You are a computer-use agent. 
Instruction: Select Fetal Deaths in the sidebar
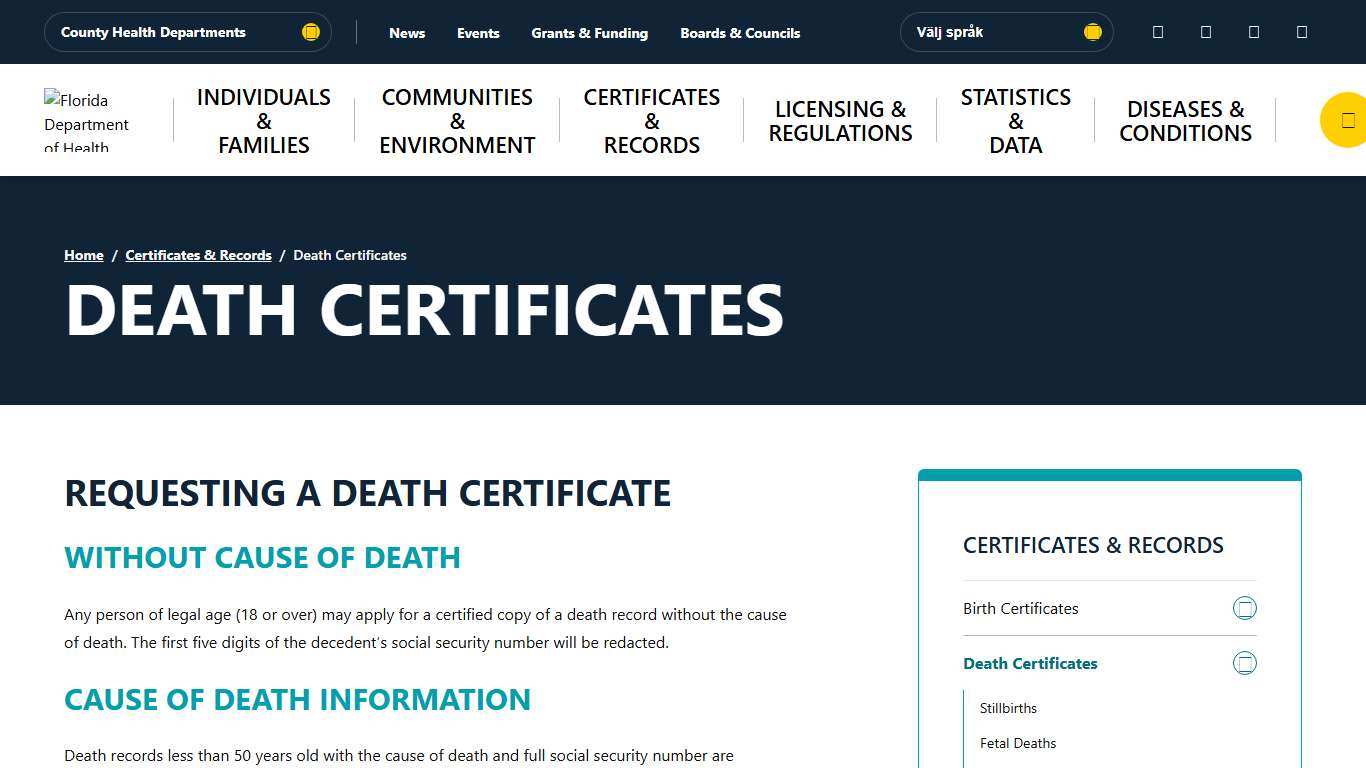click(1018, 743)
